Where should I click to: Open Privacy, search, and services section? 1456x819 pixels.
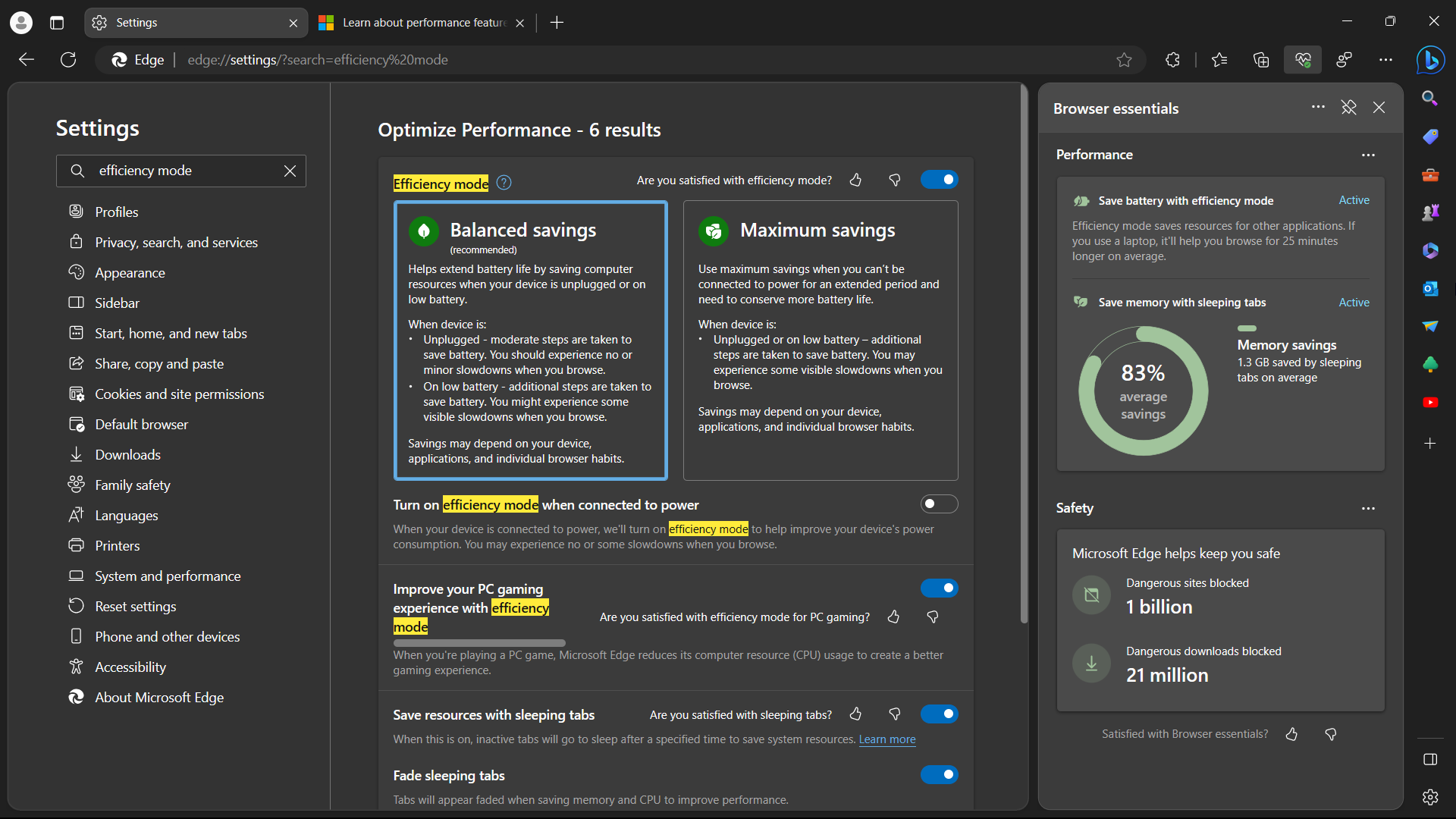tap(176, 243)
